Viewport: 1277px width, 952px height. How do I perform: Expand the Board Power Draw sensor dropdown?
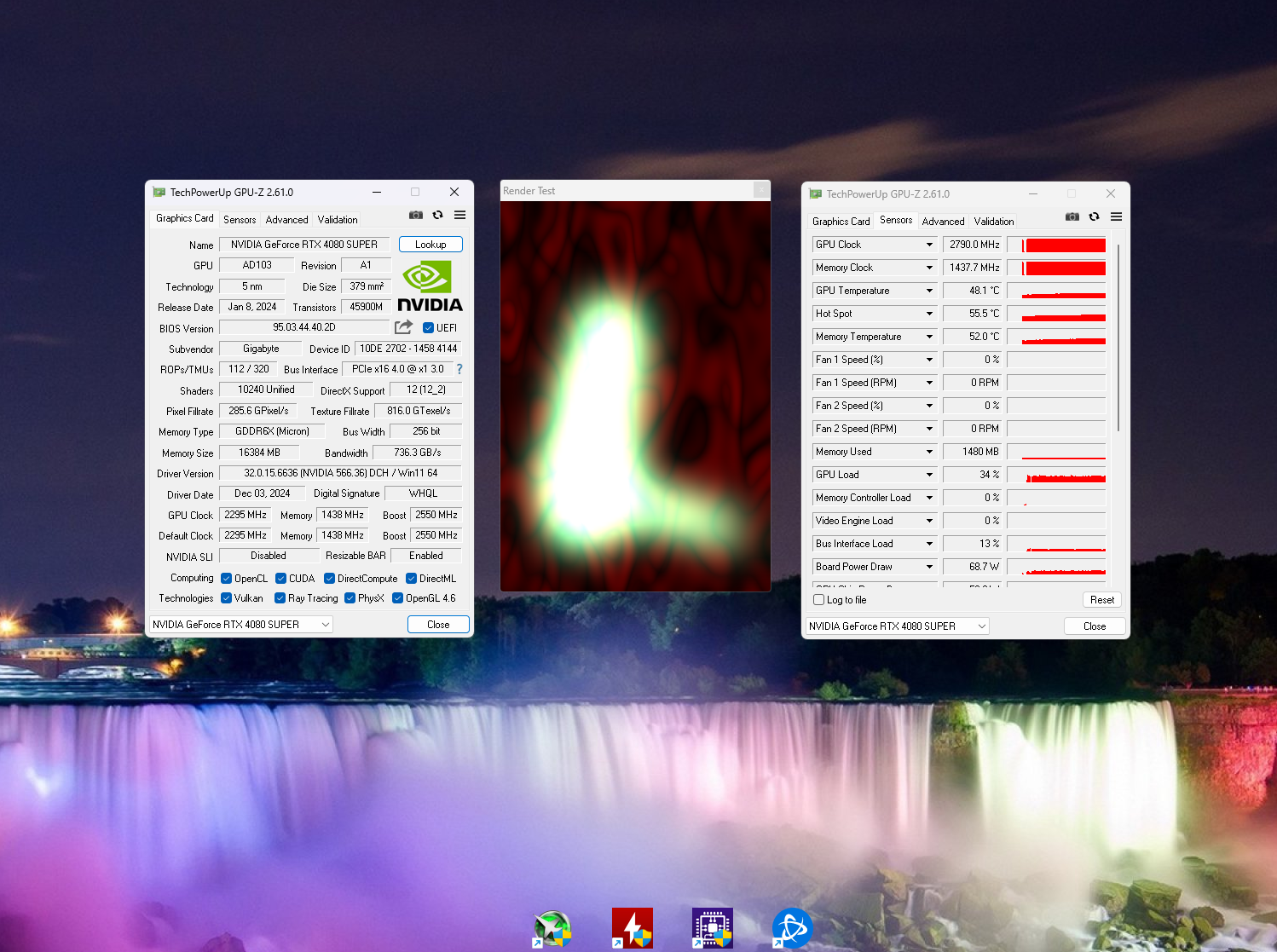coord(929,567)
